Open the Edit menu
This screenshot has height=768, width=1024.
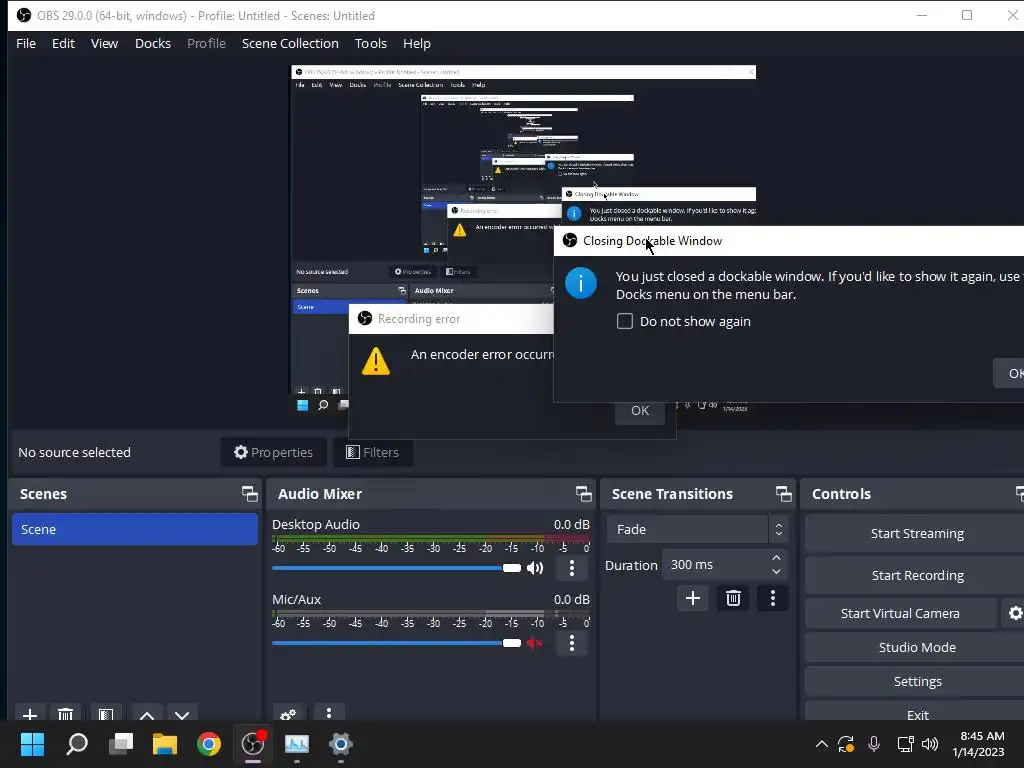(63, 43)
